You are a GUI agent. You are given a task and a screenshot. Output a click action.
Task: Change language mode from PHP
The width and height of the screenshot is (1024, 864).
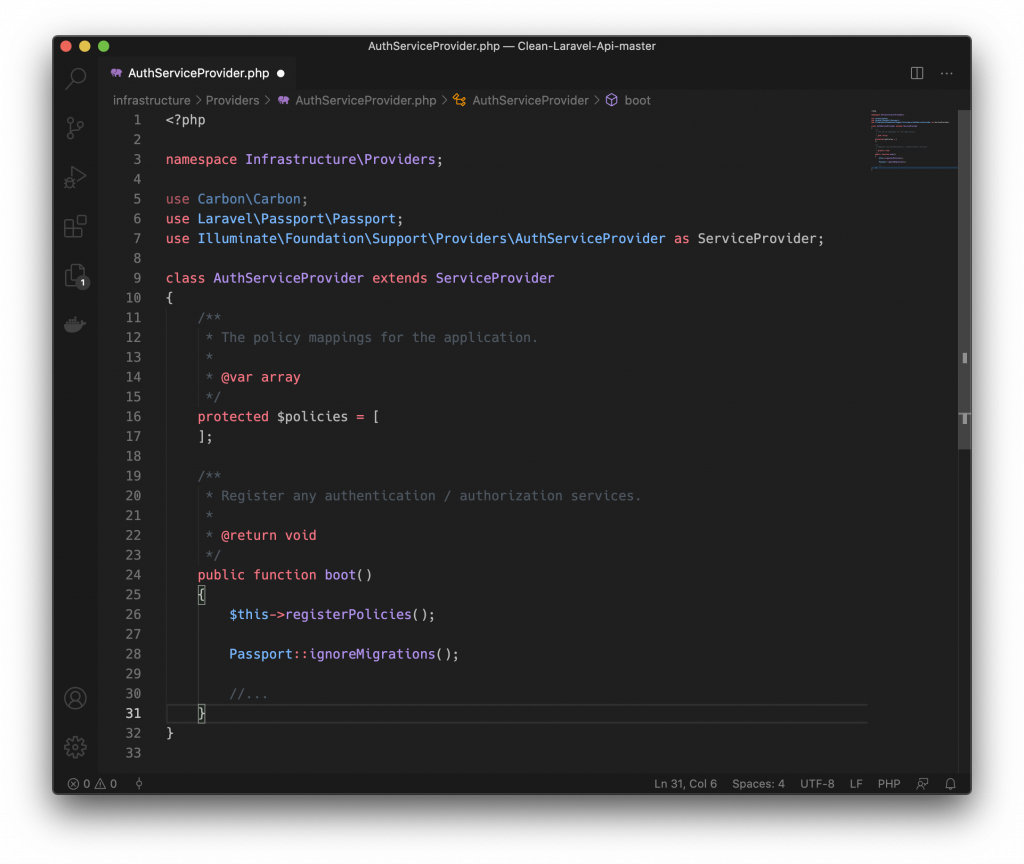889,784
